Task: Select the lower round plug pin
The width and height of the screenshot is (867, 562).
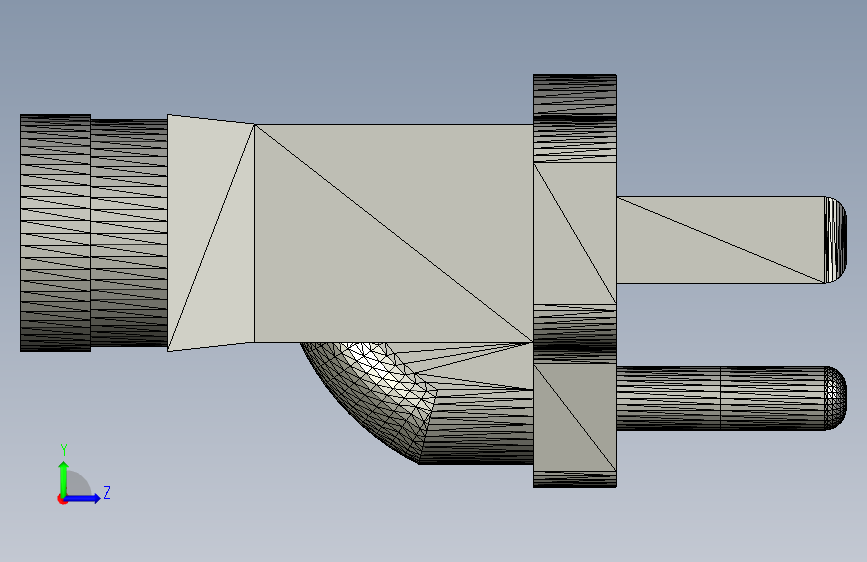Action: point(731,398)
